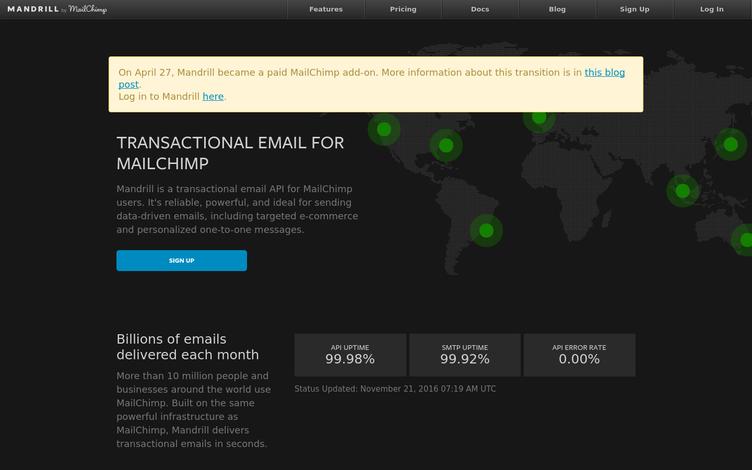Click the Mandrill by MailChimp logo
752x470 pixels.
(57, 9)
